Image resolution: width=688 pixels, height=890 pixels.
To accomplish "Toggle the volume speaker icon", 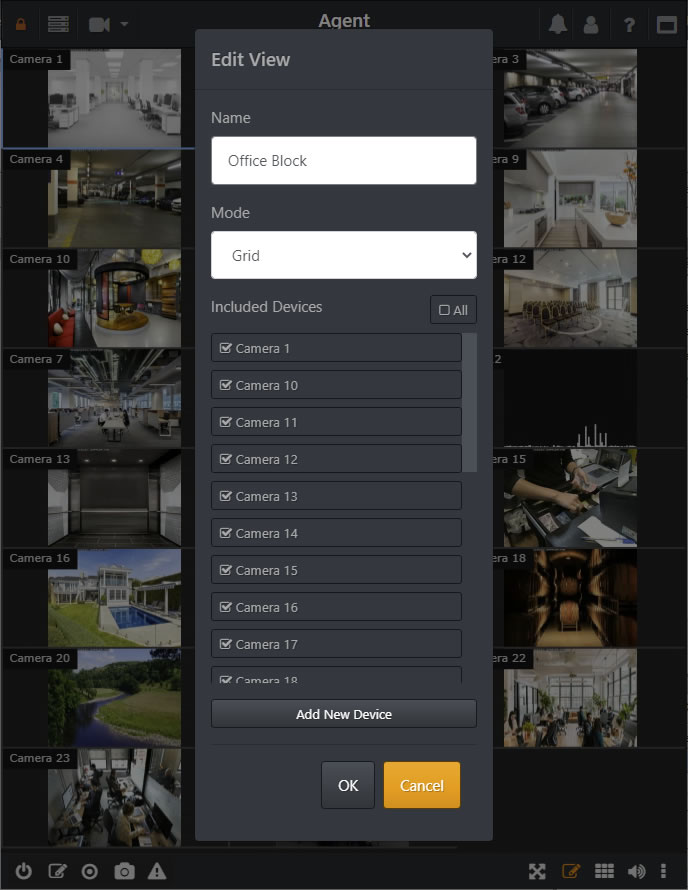I will click(636, 871).
